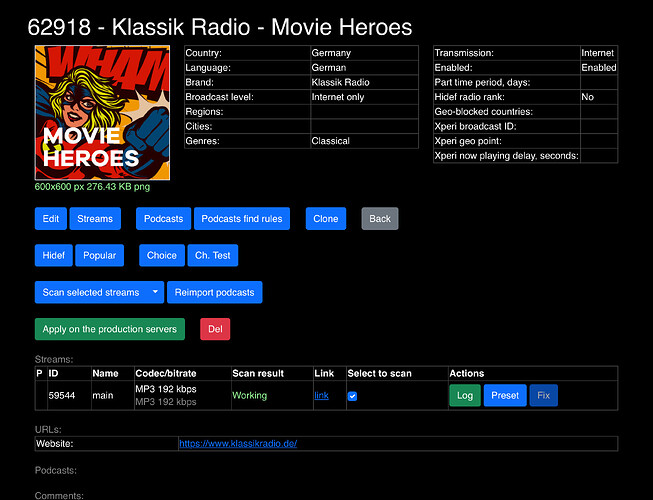Viewport: 653px width, 500px height.
Task: Click the 'Select to scan' column header
Action: (x=379, y=373)
